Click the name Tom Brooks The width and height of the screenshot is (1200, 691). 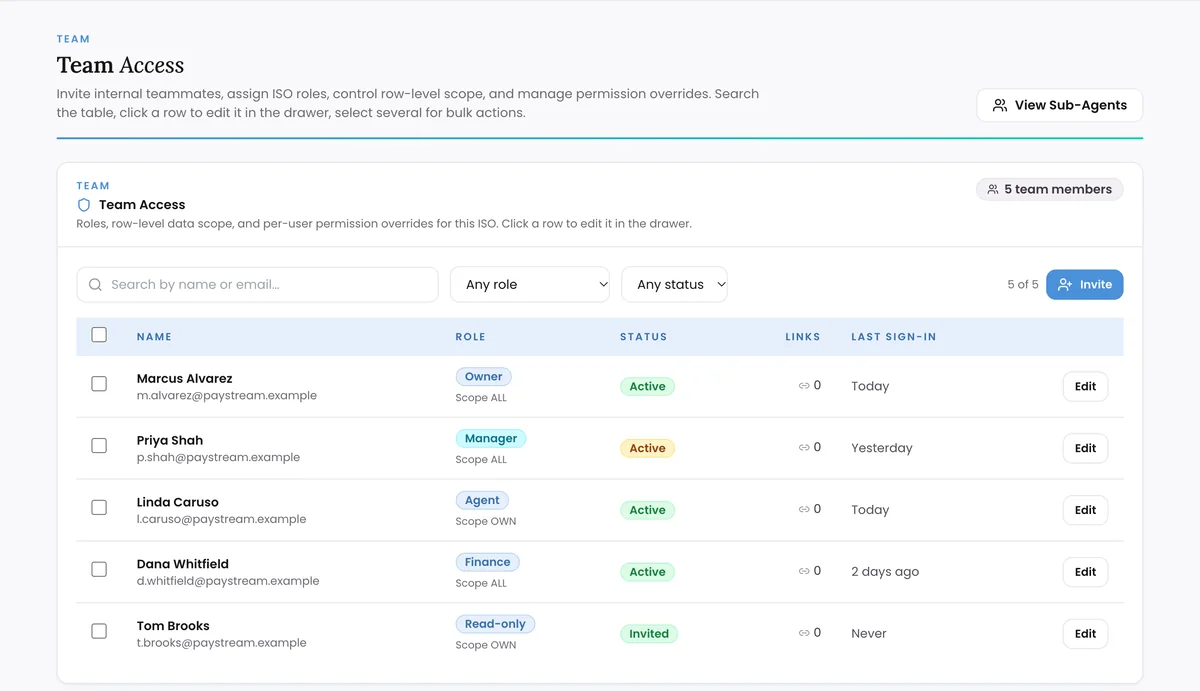(x=173, y=626)
